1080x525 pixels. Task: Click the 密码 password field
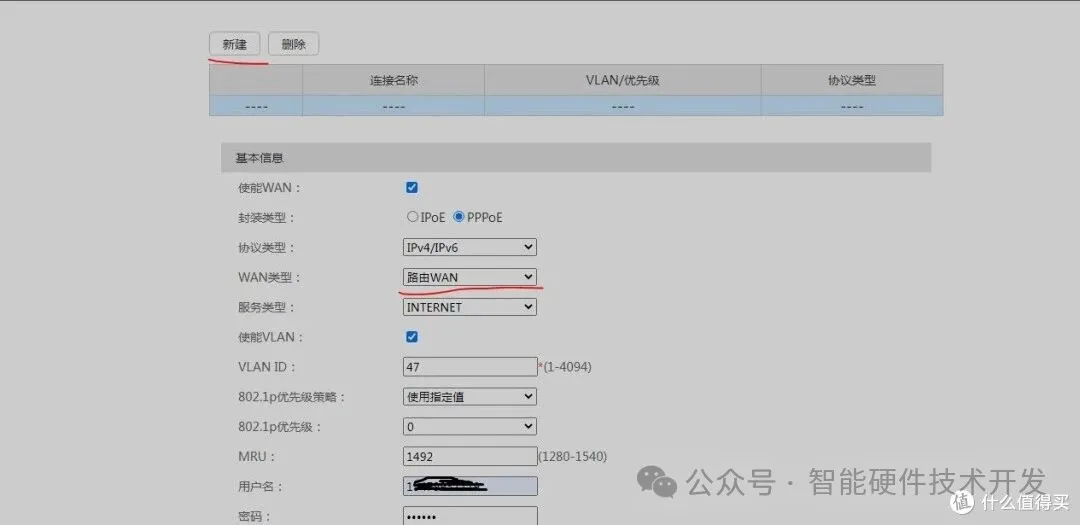469,516
